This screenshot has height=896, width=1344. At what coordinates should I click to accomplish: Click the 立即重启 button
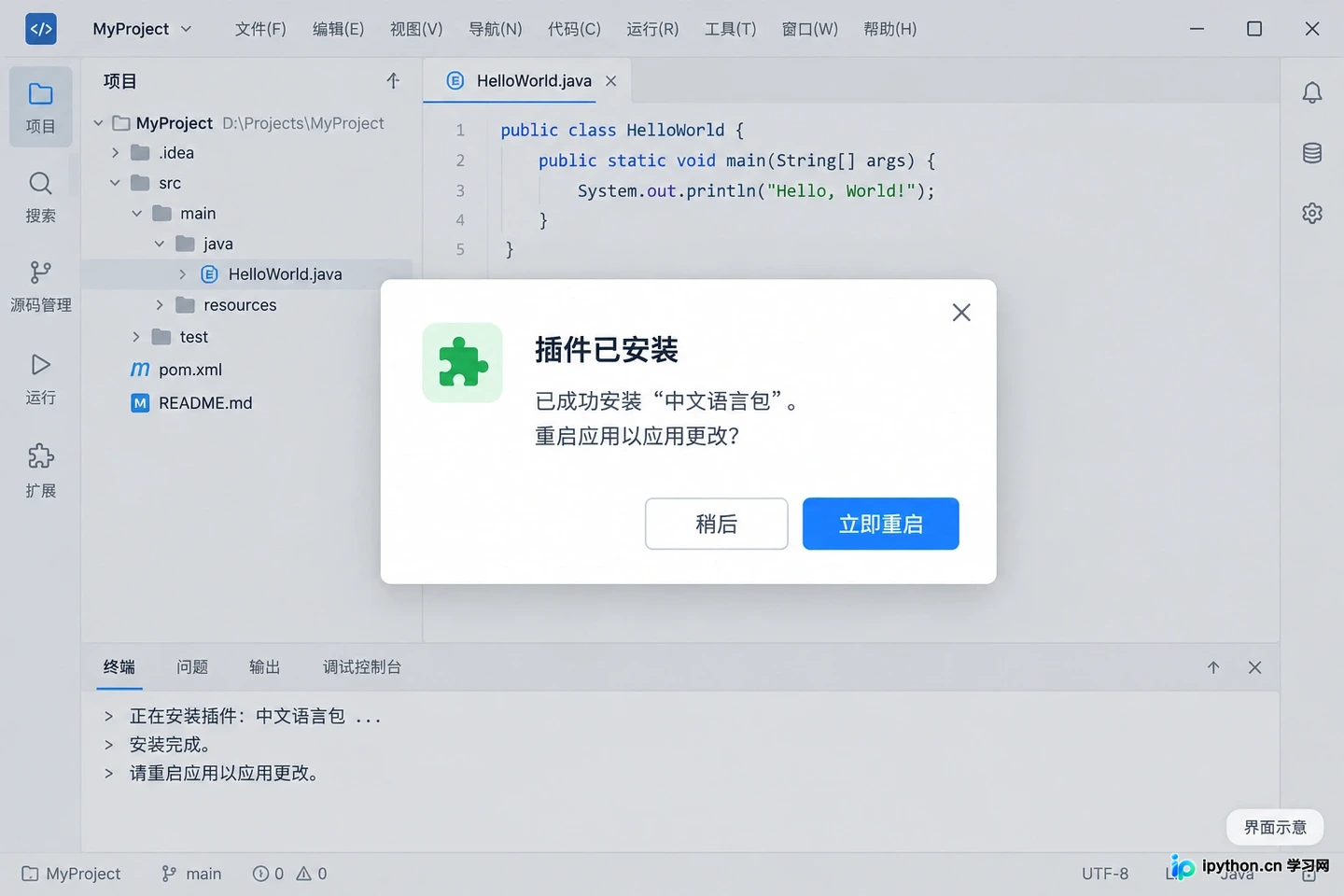(881, 524)
